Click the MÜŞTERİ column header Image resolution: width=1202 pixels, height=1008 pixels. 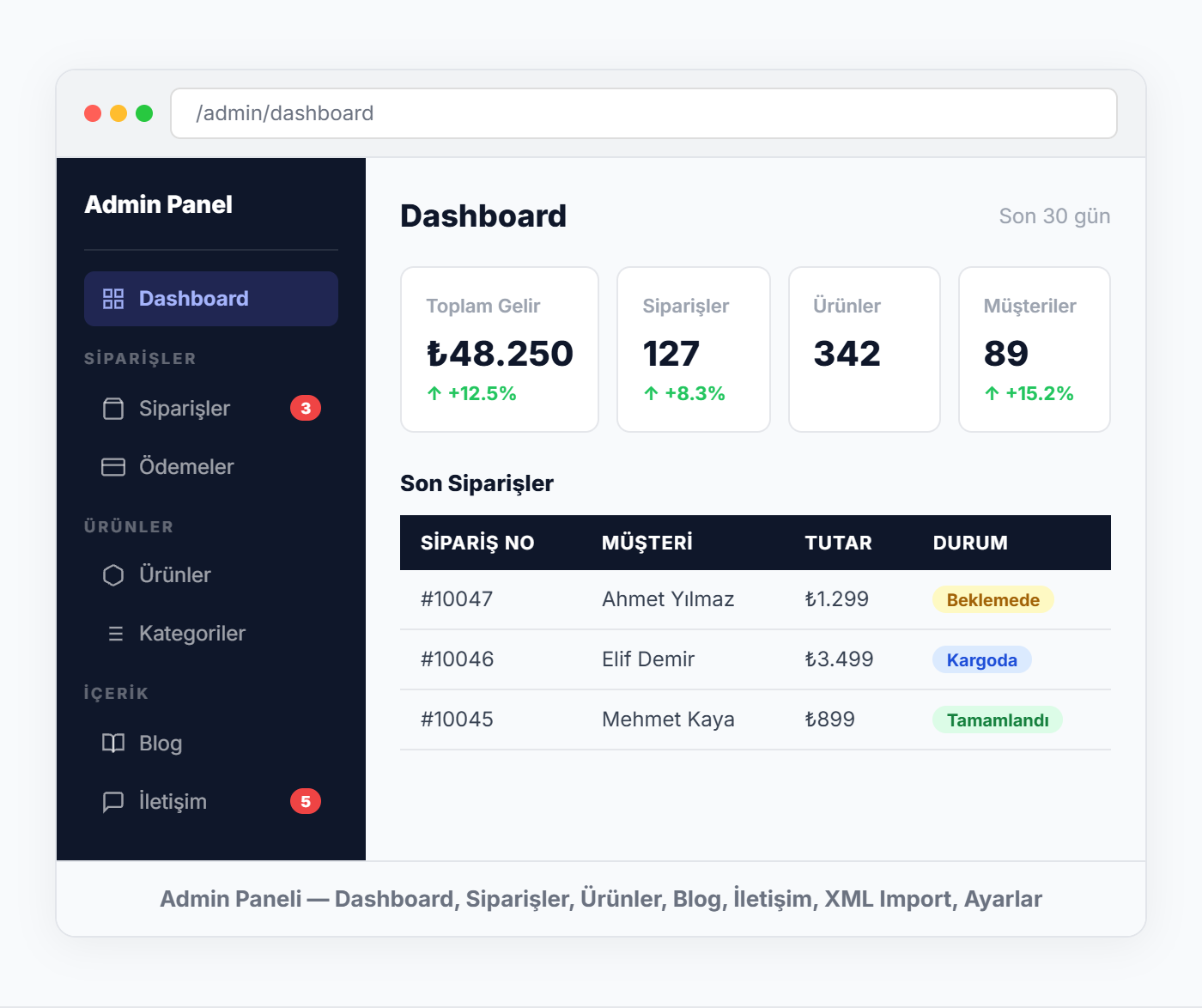(647, 543)
